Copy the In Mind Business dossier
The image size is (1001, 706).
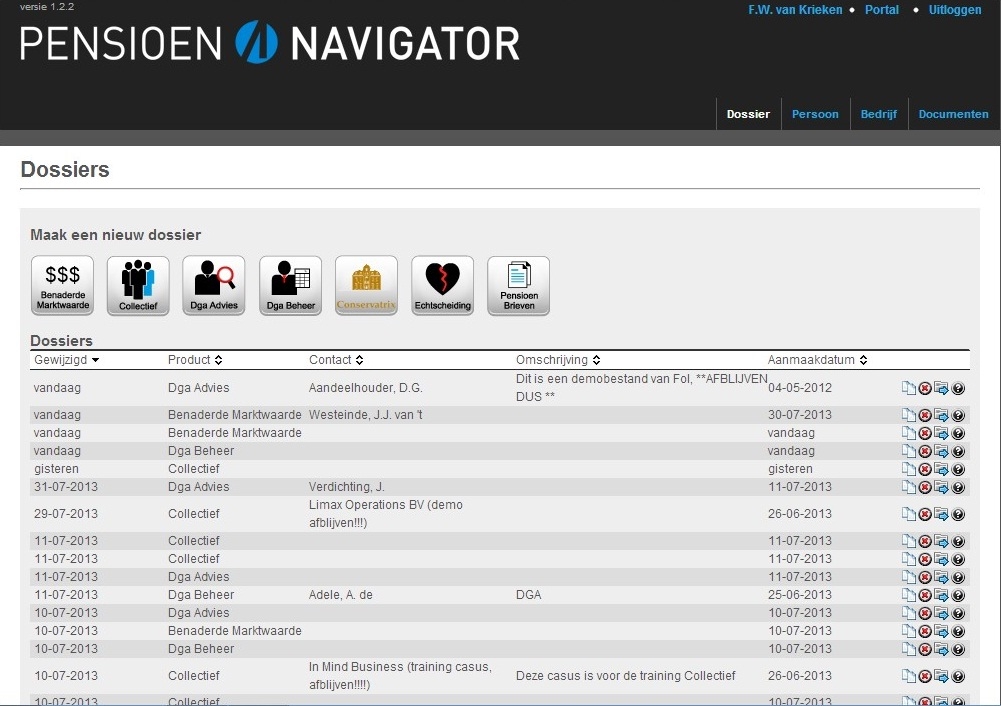point(908,676)
